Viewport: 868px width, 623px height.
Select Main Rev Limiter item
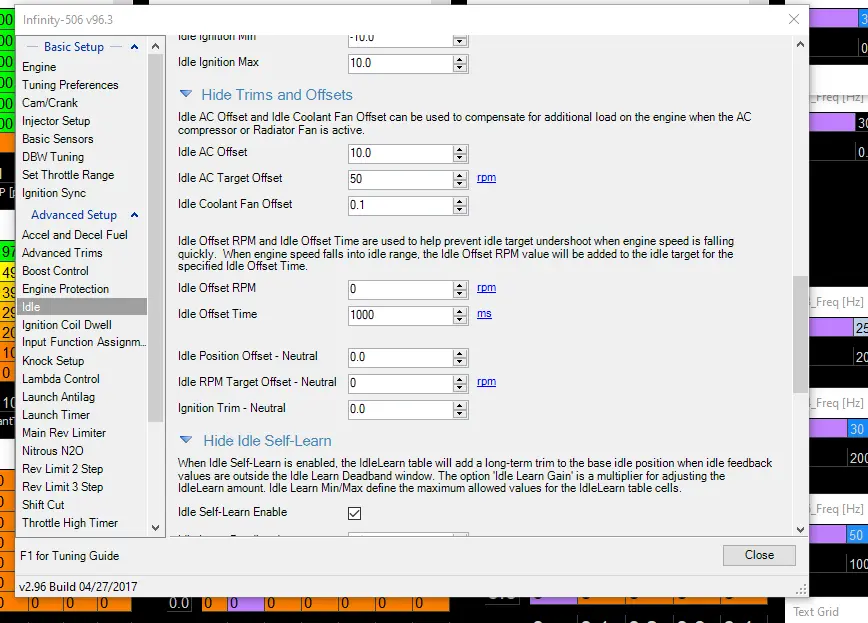64,433
